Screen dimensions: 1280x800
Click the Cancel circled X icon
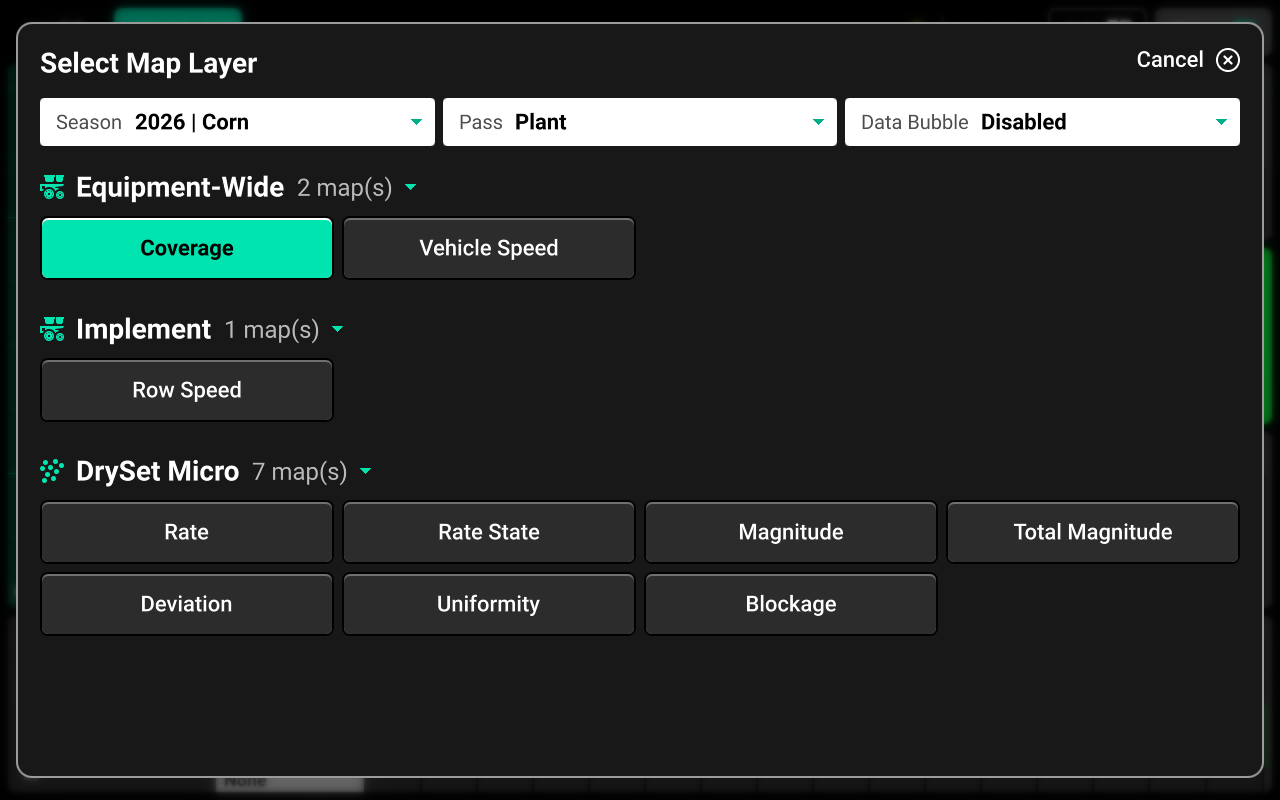pos(1227,60)
